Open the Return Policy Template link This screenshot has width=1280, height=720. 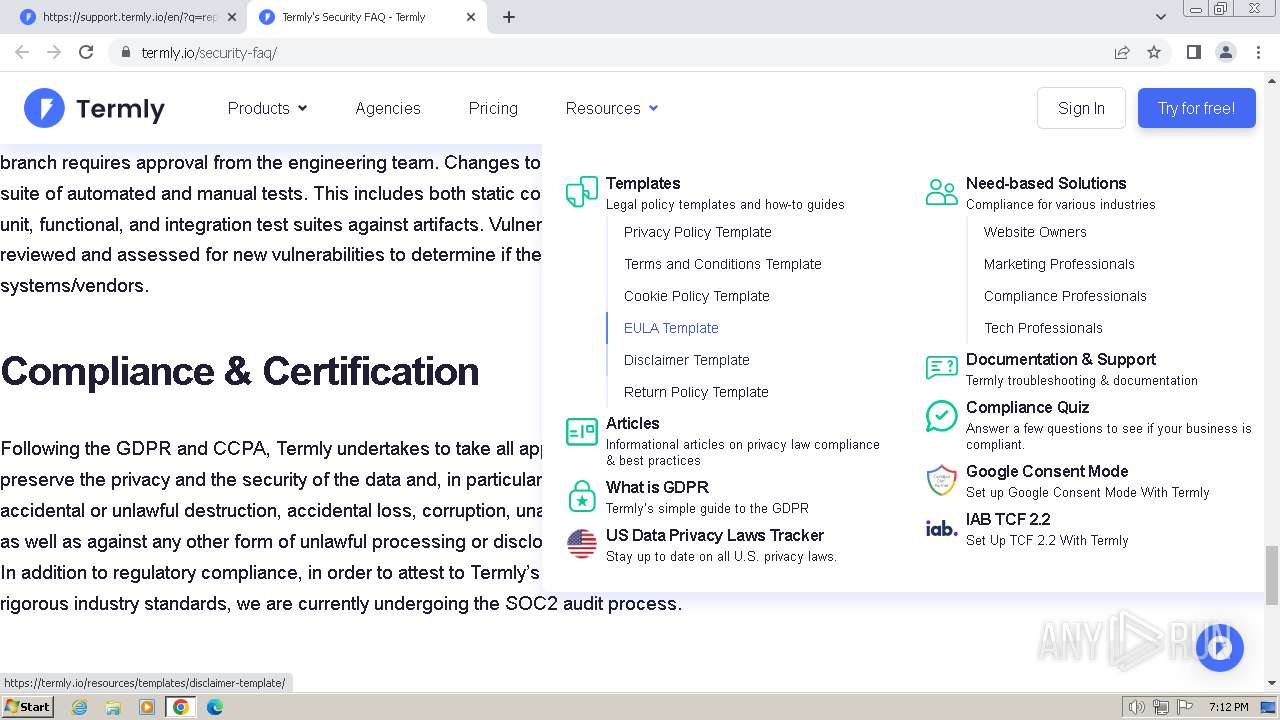pyautogui.click(x=696, y=392)
